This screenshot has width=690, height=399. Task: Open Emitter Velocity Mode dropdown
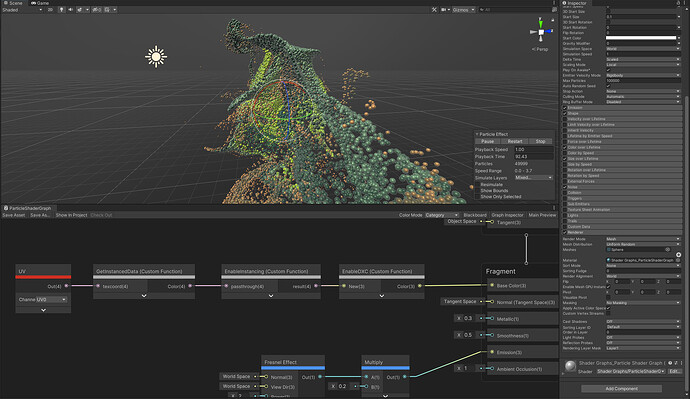click(643, 75)
